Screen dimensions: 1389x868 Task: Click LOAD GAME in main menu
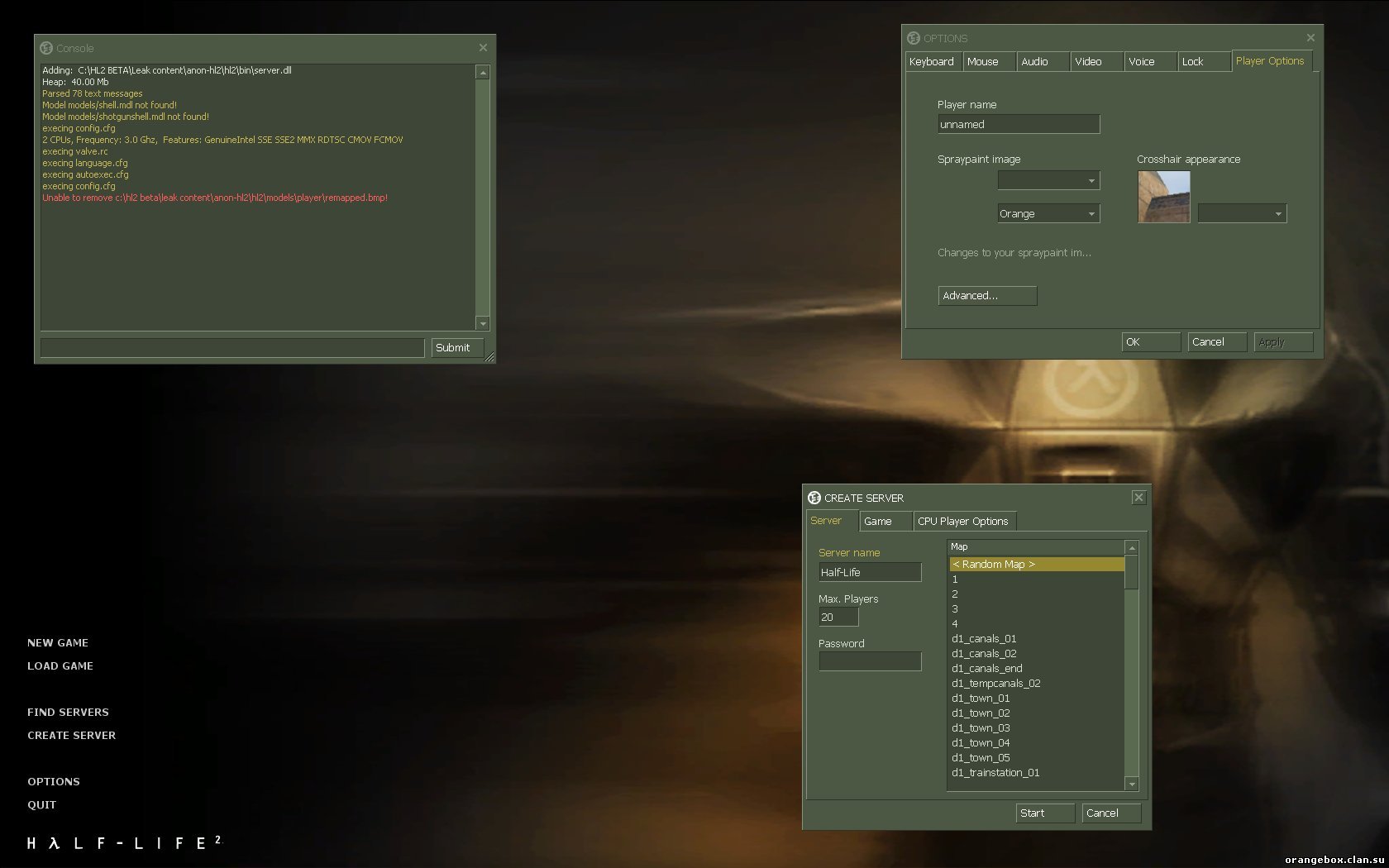pyautogui.click(x=60, y=665)
